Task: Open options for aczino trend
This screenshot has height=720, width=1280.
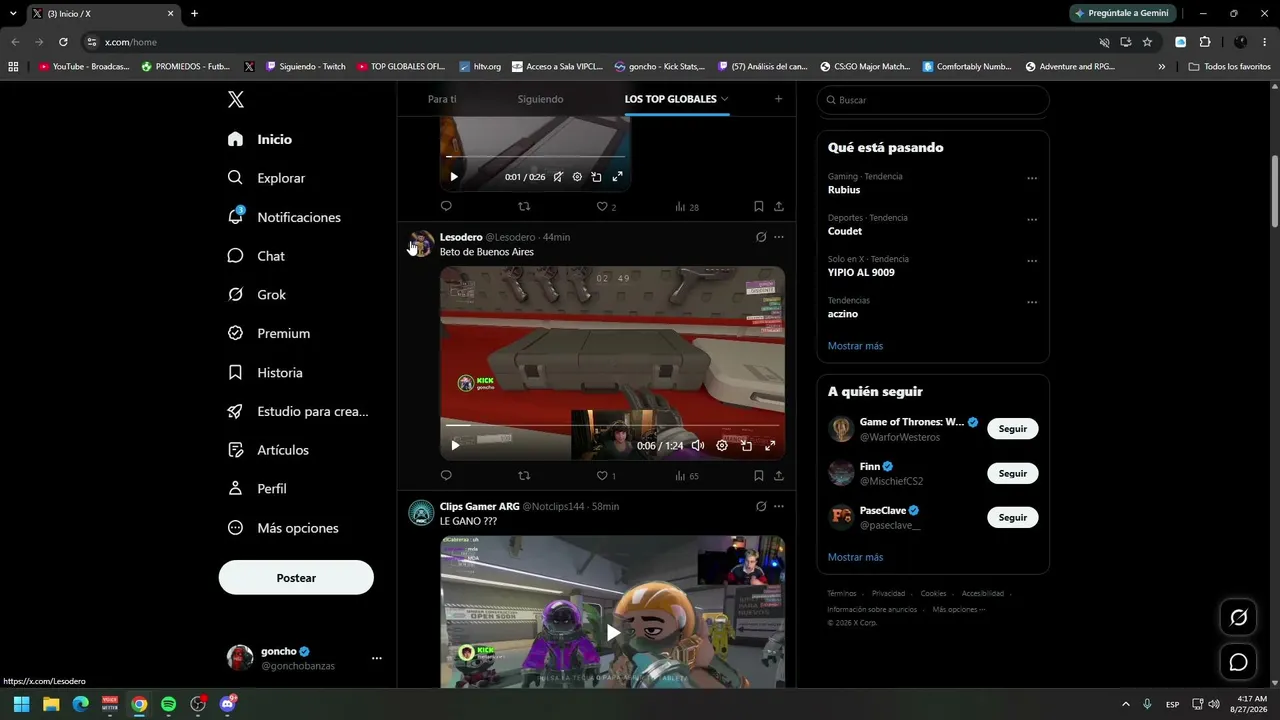Action: [x=1032, y=302]
